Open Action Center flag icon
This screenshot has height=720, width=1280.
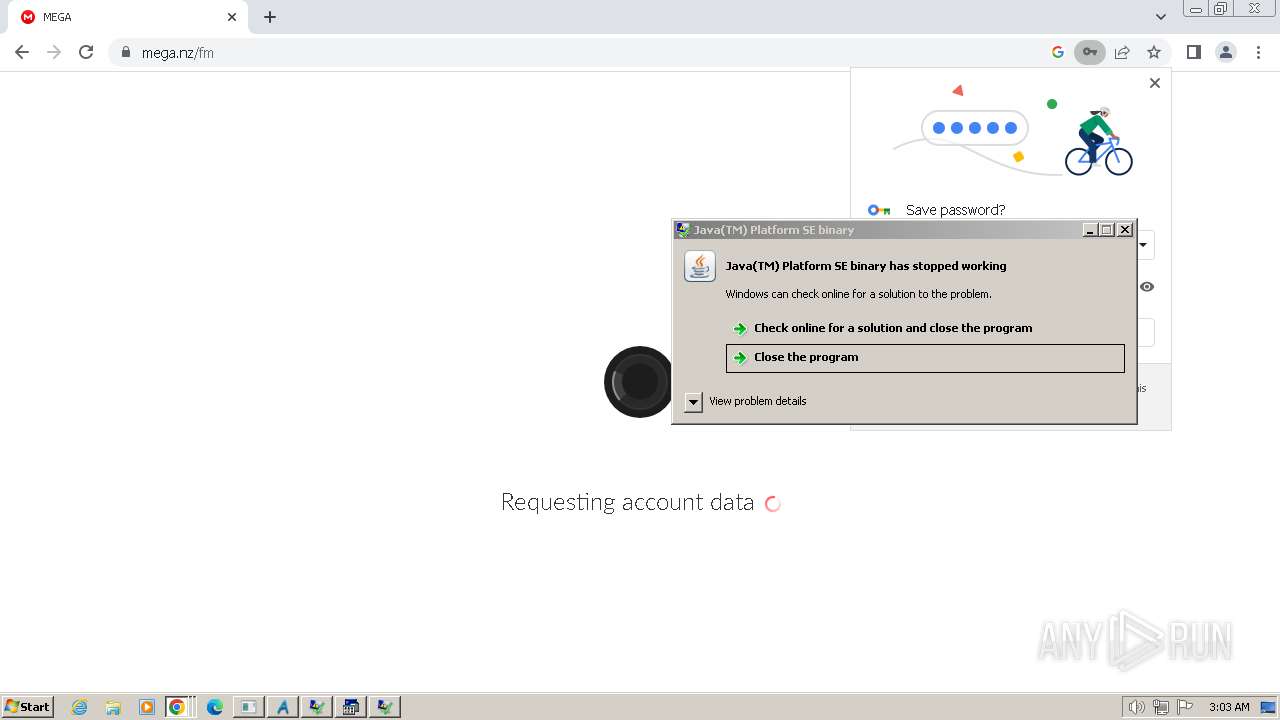click(1185, 707)
